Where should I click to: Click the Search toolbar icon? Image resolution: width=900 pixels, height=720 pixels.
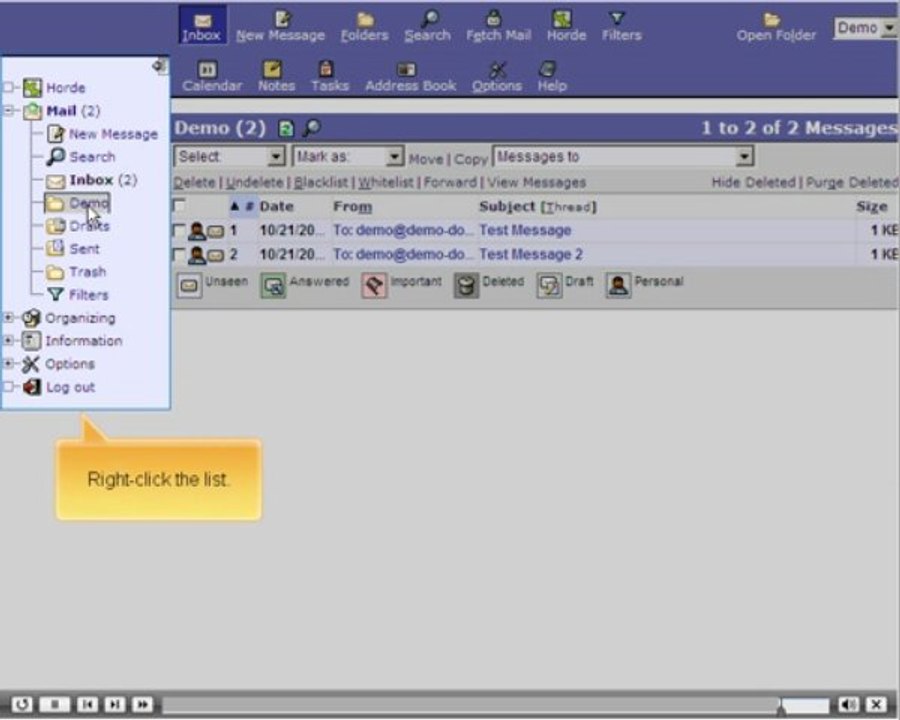[x=428, y=27]
